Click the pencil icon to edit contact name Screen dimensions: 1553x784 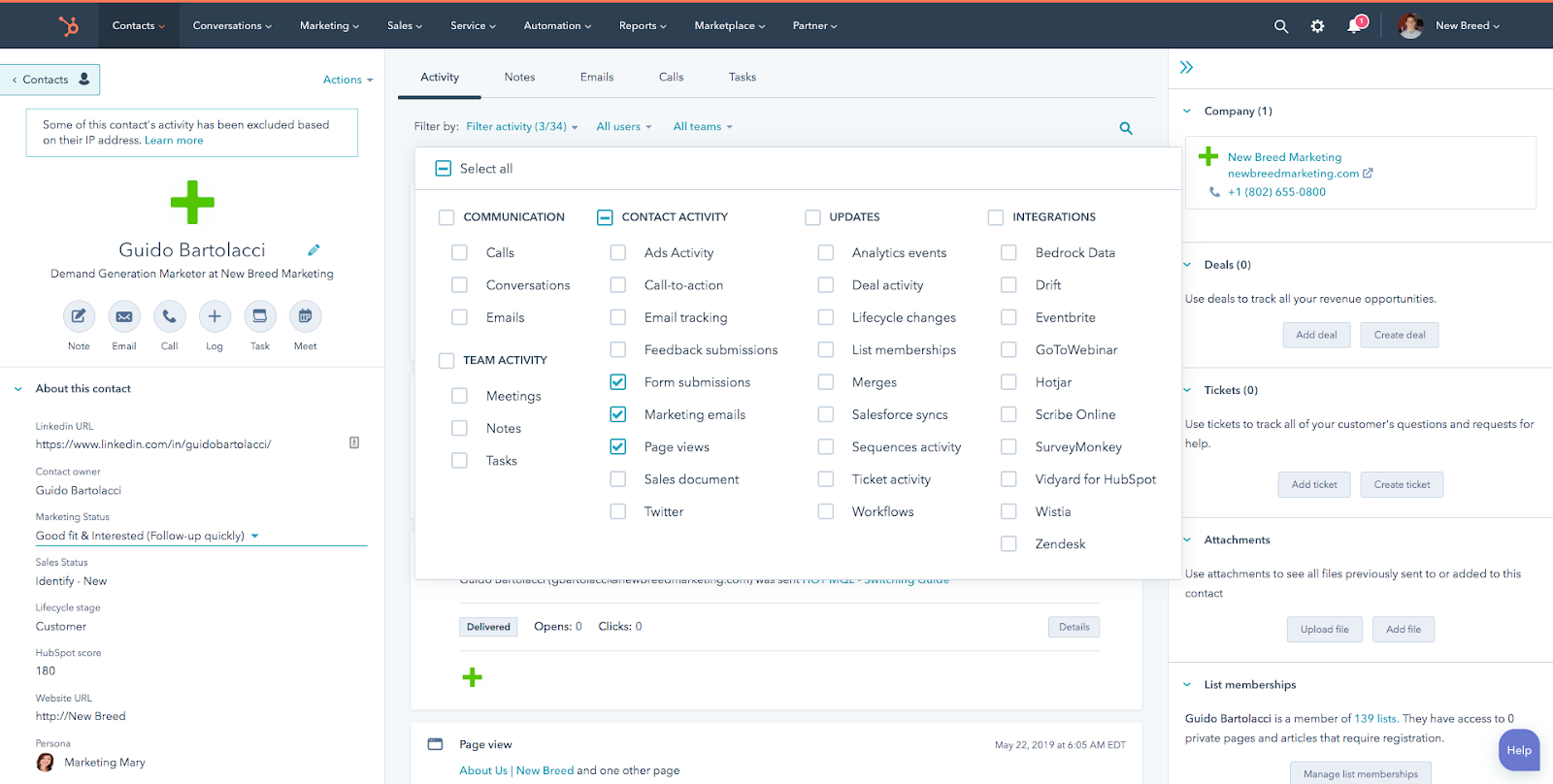tap(314, 250)
